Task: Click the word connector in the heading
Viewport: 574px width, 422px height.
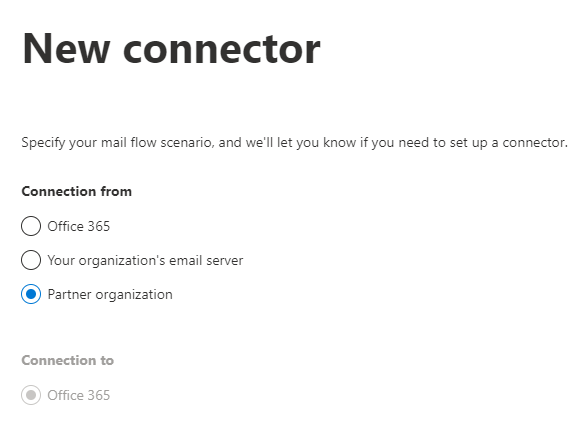Action: click(222, 50)
